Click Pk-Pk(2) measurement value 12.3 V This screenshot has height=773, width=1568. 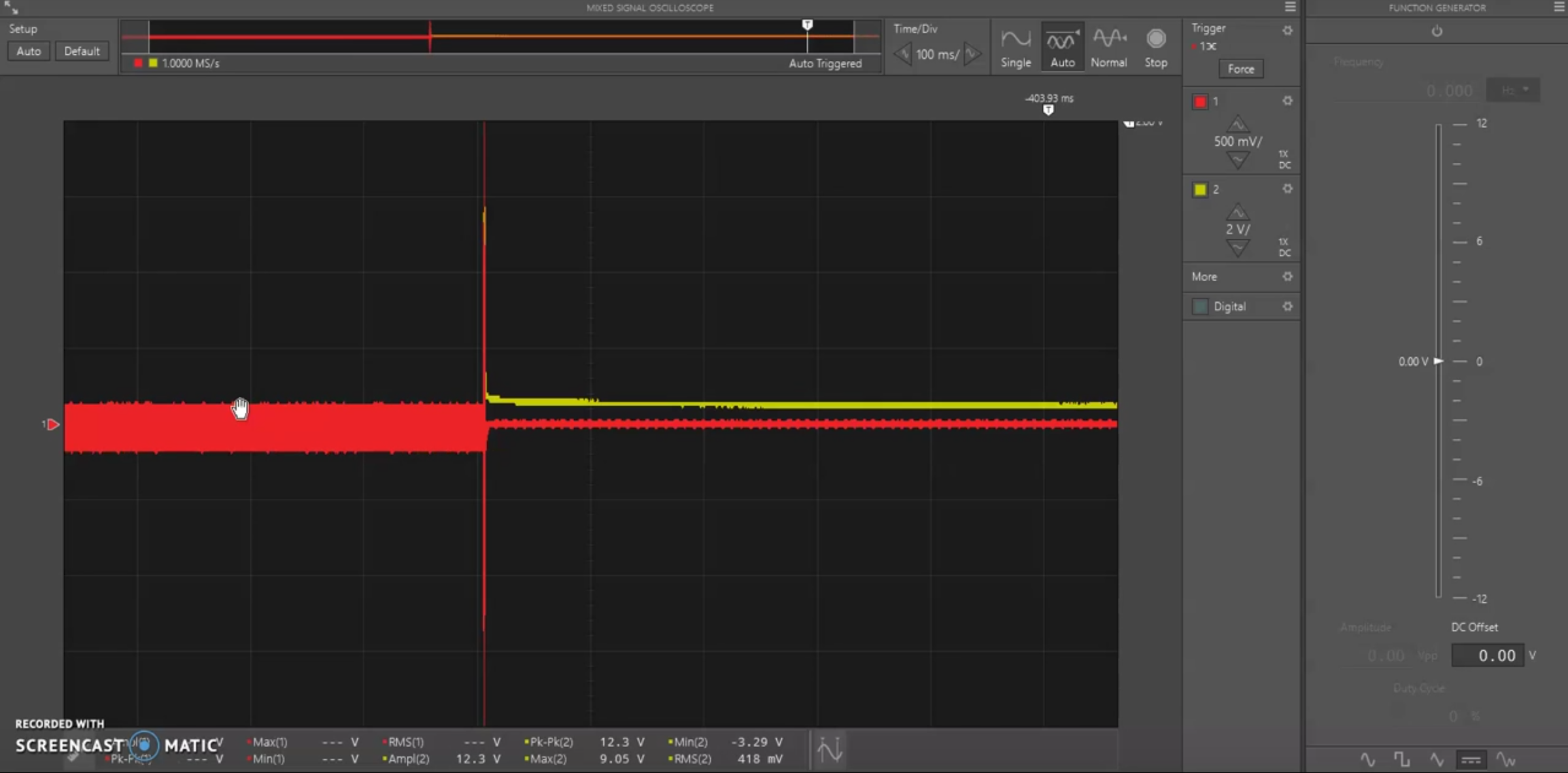tap(622, 742)
